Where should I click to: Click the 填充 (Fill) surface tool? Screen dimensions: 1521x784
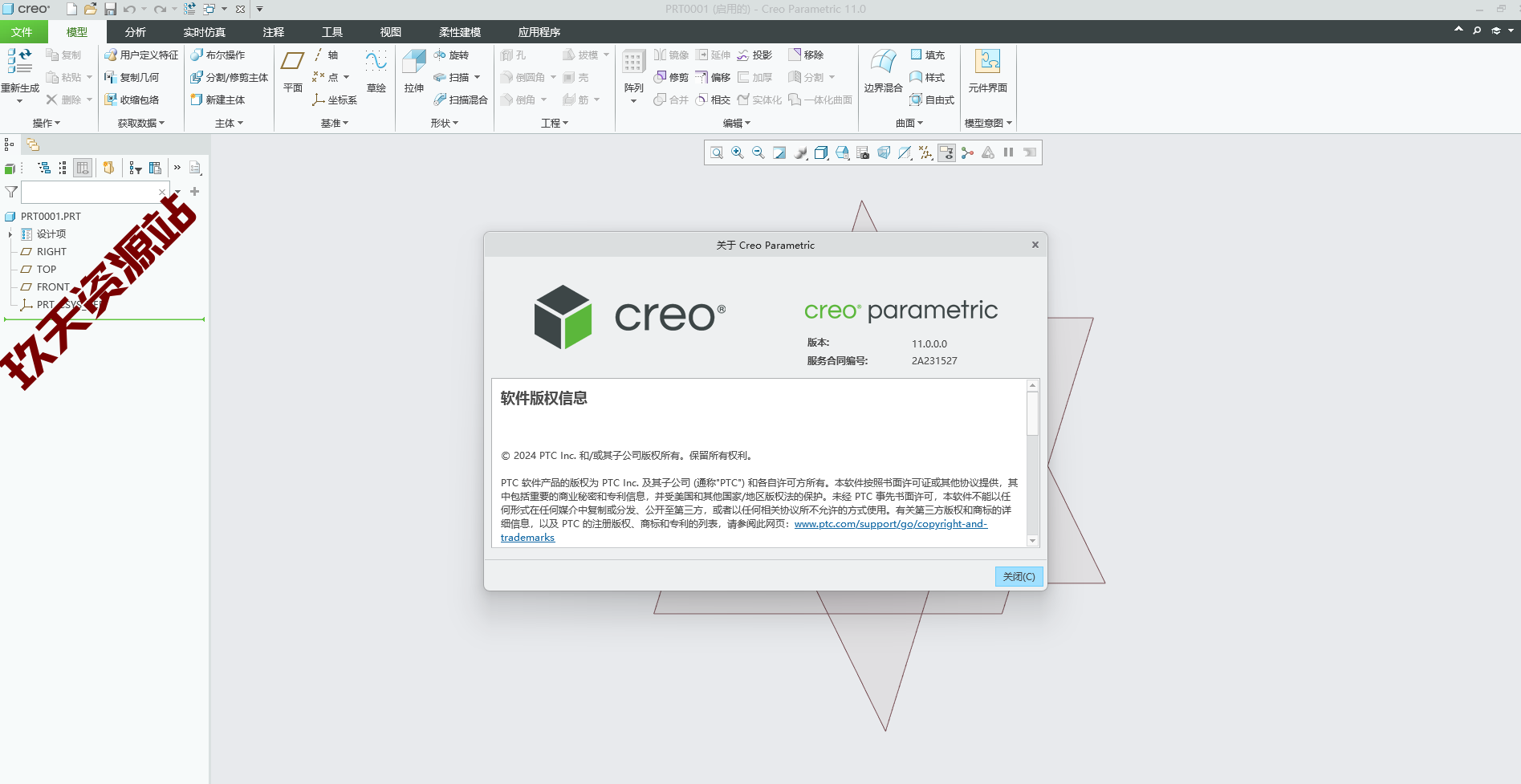(x=927, y=55)
